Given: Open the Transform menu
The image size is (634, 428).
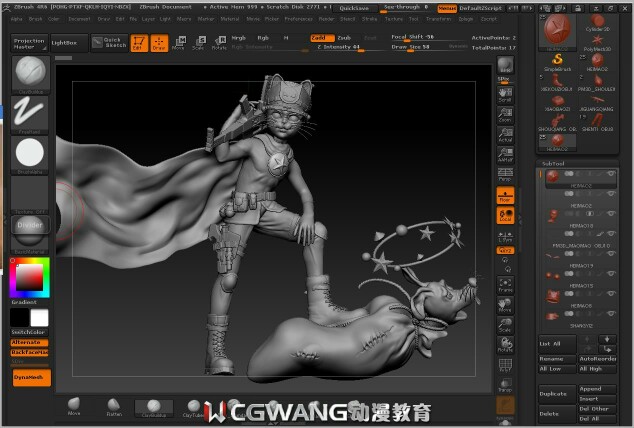Looking at the screenshot, I should point(439,19).
